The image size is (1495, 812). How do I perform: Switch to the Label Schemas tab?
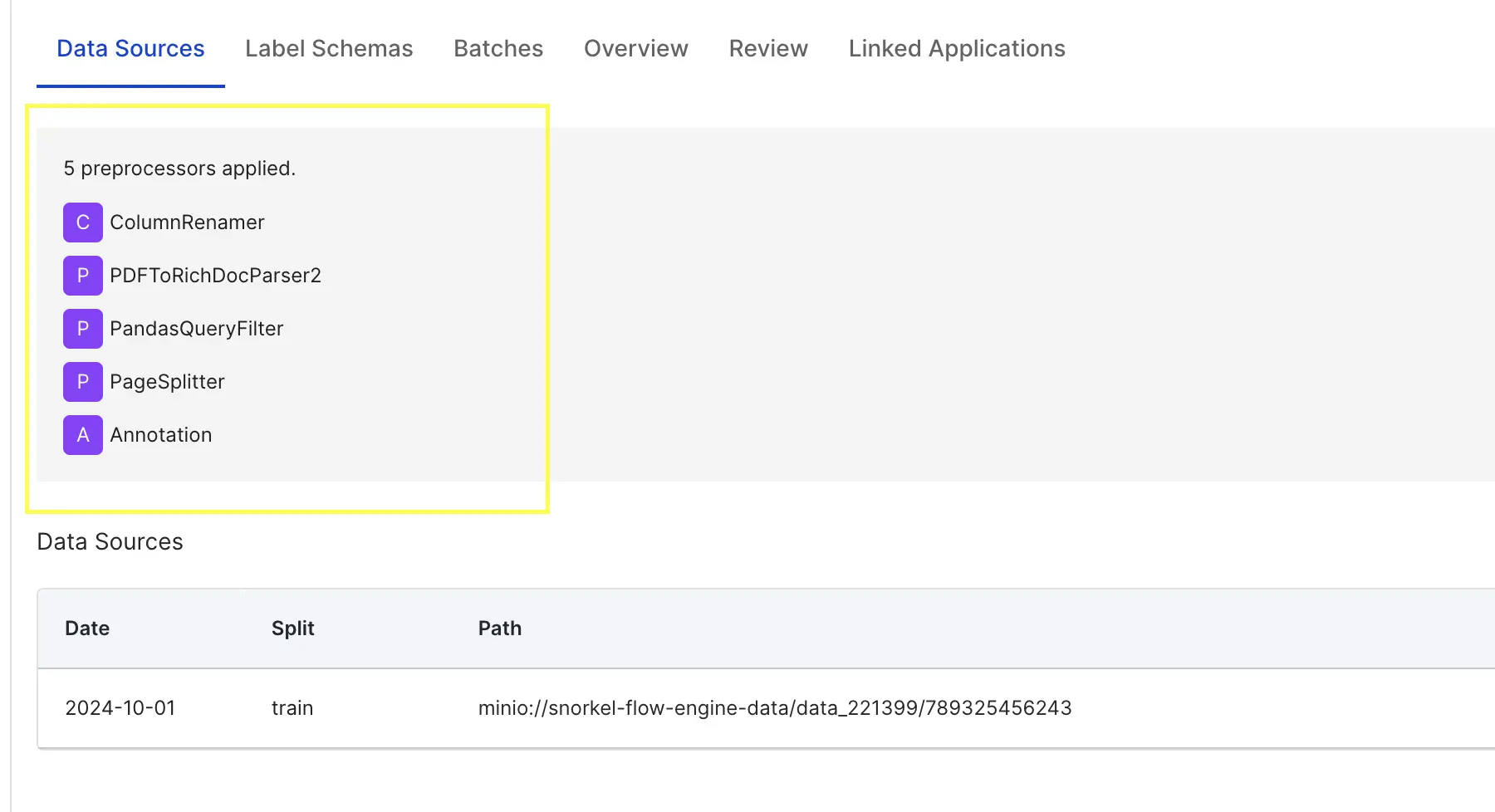[329, 48]
